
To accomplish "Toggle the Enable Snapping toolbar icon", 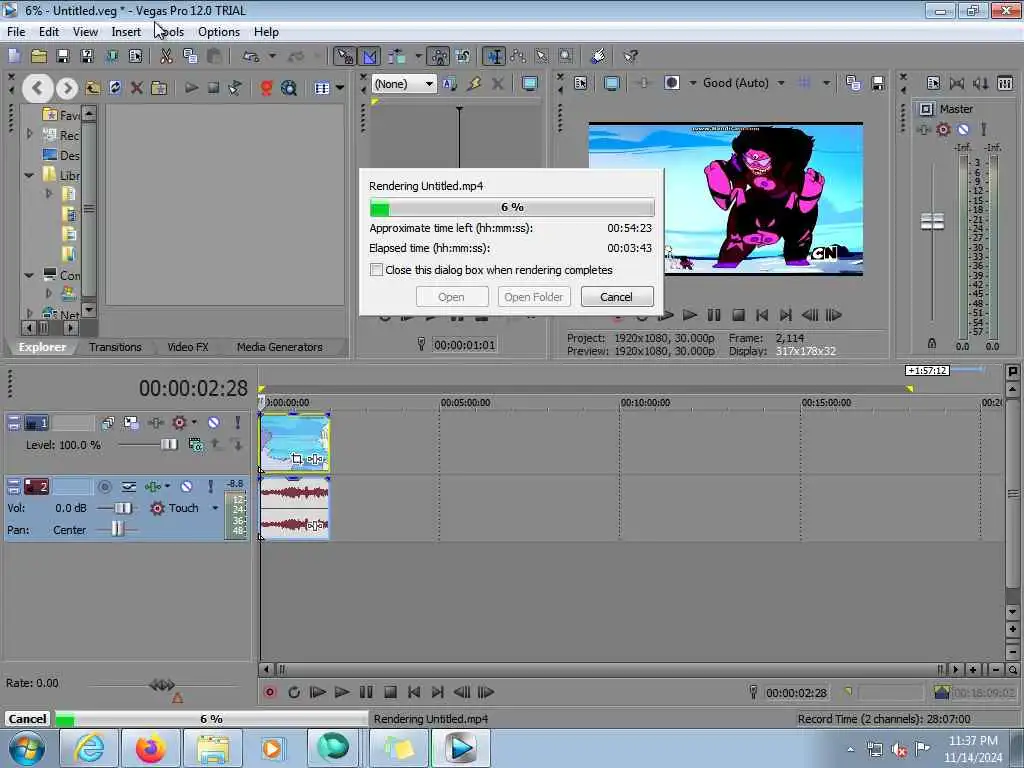I will click(x=344, y=56).
